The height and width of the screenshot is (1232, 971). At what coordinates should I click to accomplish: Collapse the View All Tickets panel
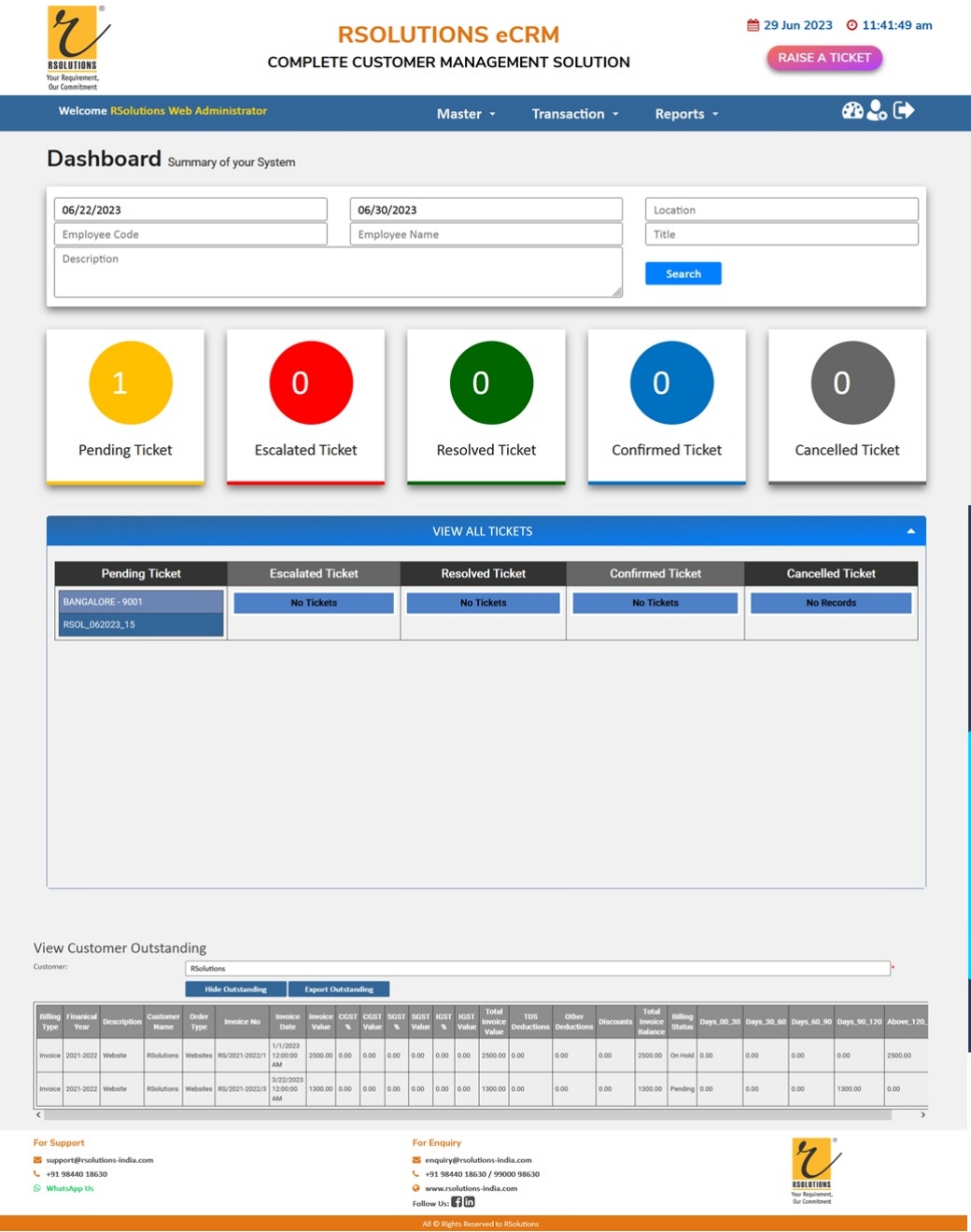[x=910, y=531]
